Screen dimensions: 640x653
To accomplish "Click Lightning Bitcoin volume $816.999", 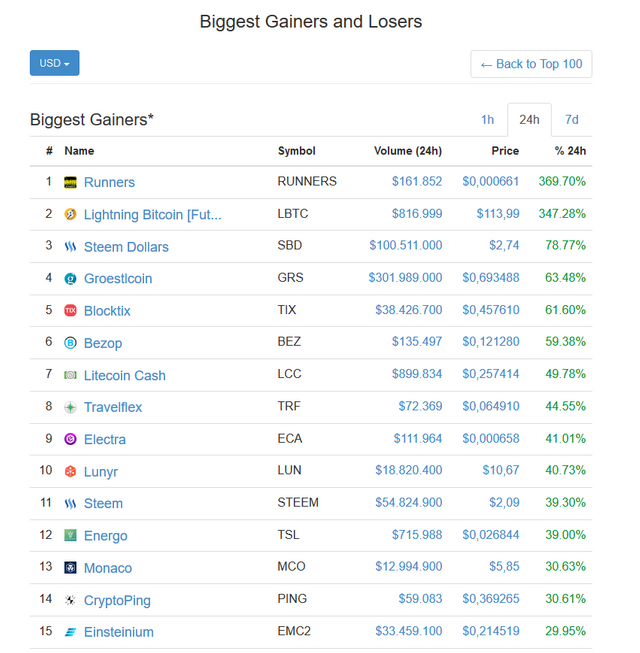I will coord(417,214).
